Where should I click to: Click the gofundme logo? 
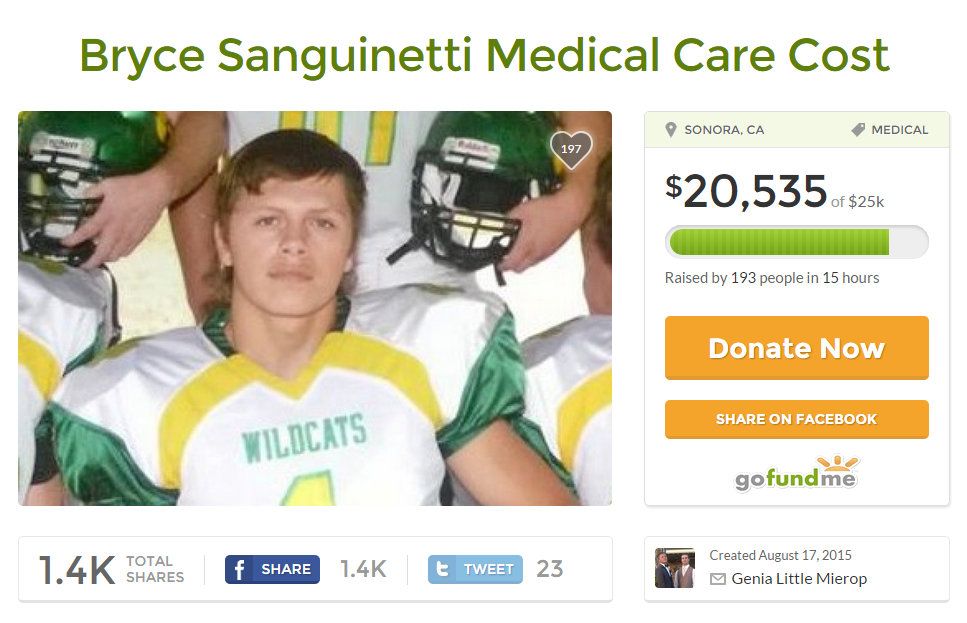point(796,474)
